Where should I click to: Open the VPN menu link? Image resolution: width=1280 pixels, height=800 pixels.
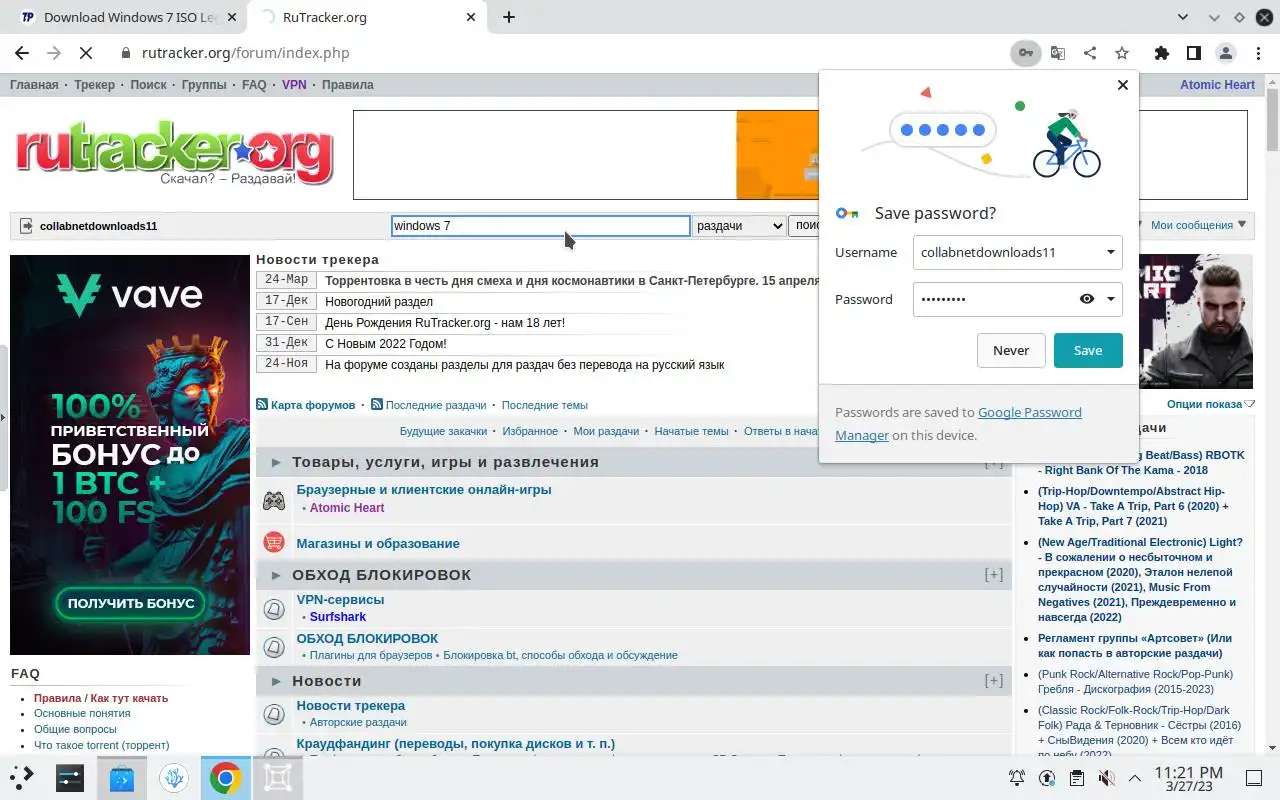294,85
